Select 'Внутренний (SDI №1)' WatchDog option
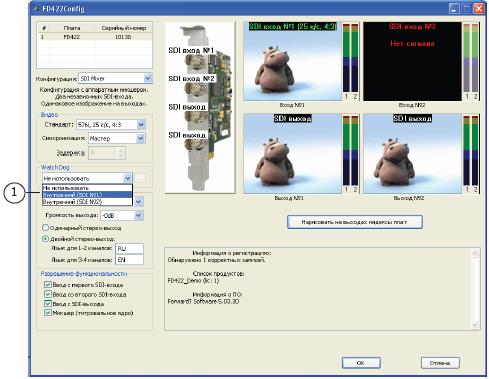Screen dimensions: 489x379 [x=87, y=195]
